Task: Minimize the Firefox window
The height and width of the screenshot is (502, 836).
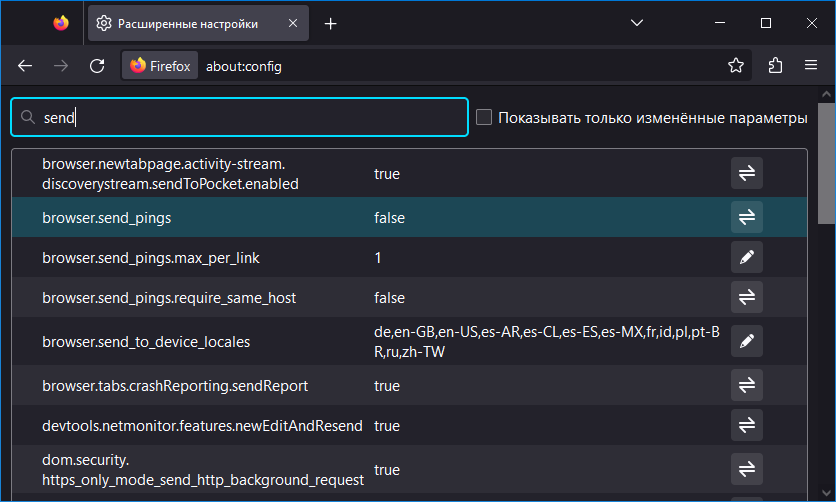Action: (x=720, y=23)
